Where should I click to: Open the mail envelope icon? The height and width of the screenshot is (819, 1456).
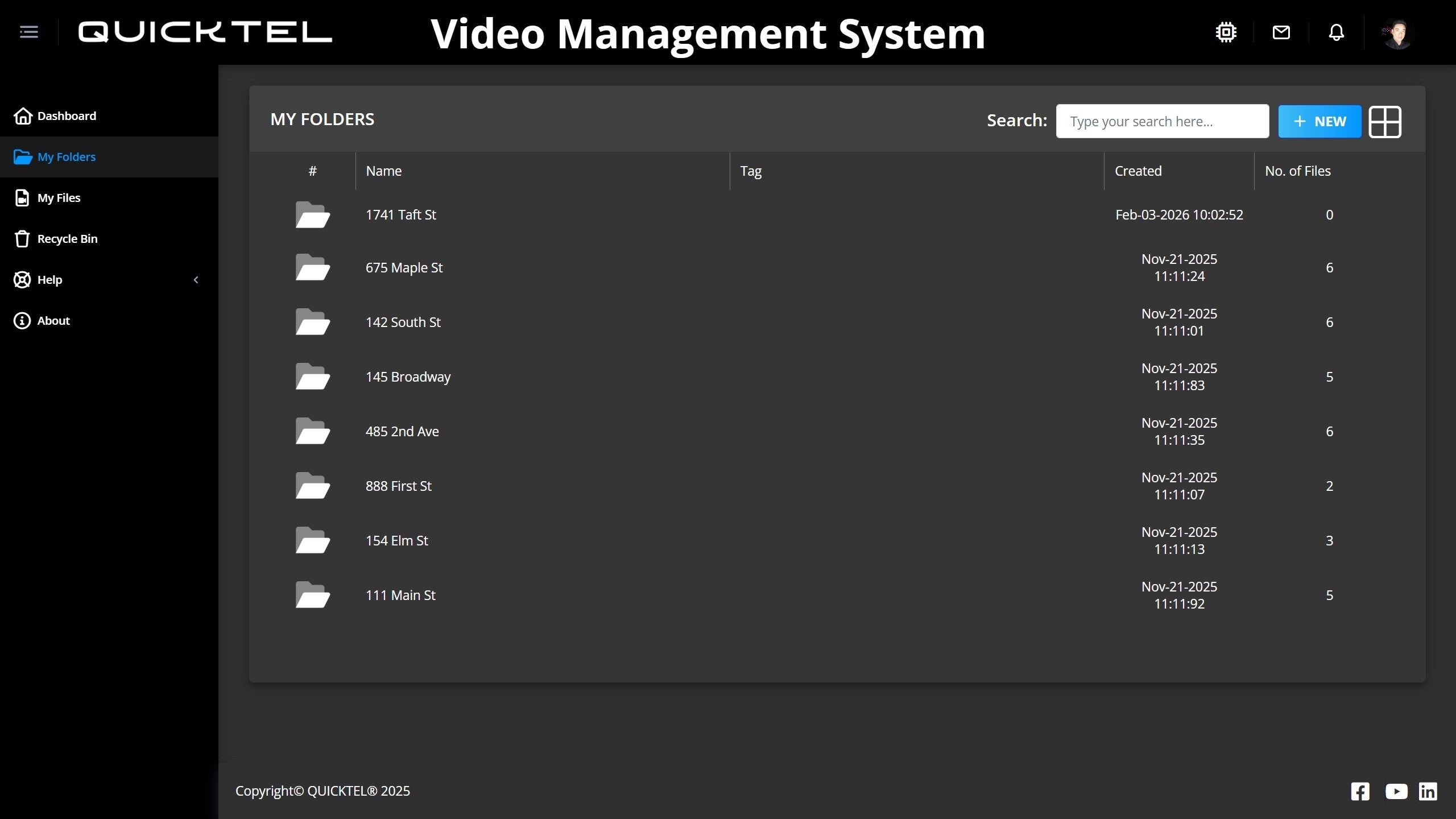(x=1281, y=32)
